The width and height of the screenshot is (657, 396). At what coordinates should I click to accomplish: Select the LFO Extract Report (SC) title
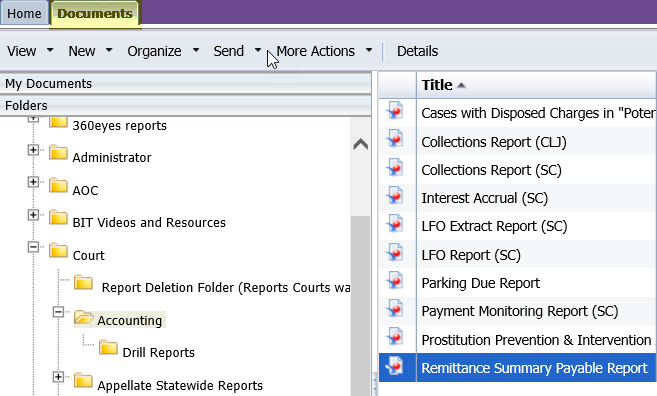pyautogui.click(x=494, y=226)
